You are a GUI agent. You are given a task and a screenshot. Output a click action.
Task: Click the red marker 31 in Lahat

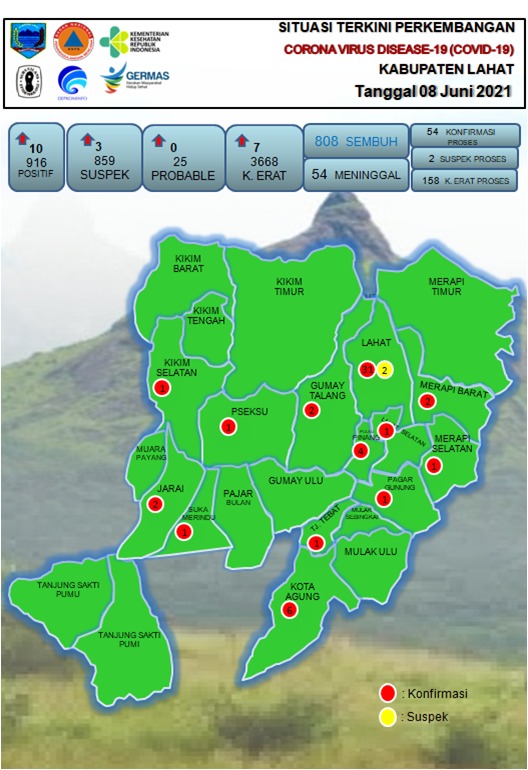pyautogui.click(x=367, y=369)
